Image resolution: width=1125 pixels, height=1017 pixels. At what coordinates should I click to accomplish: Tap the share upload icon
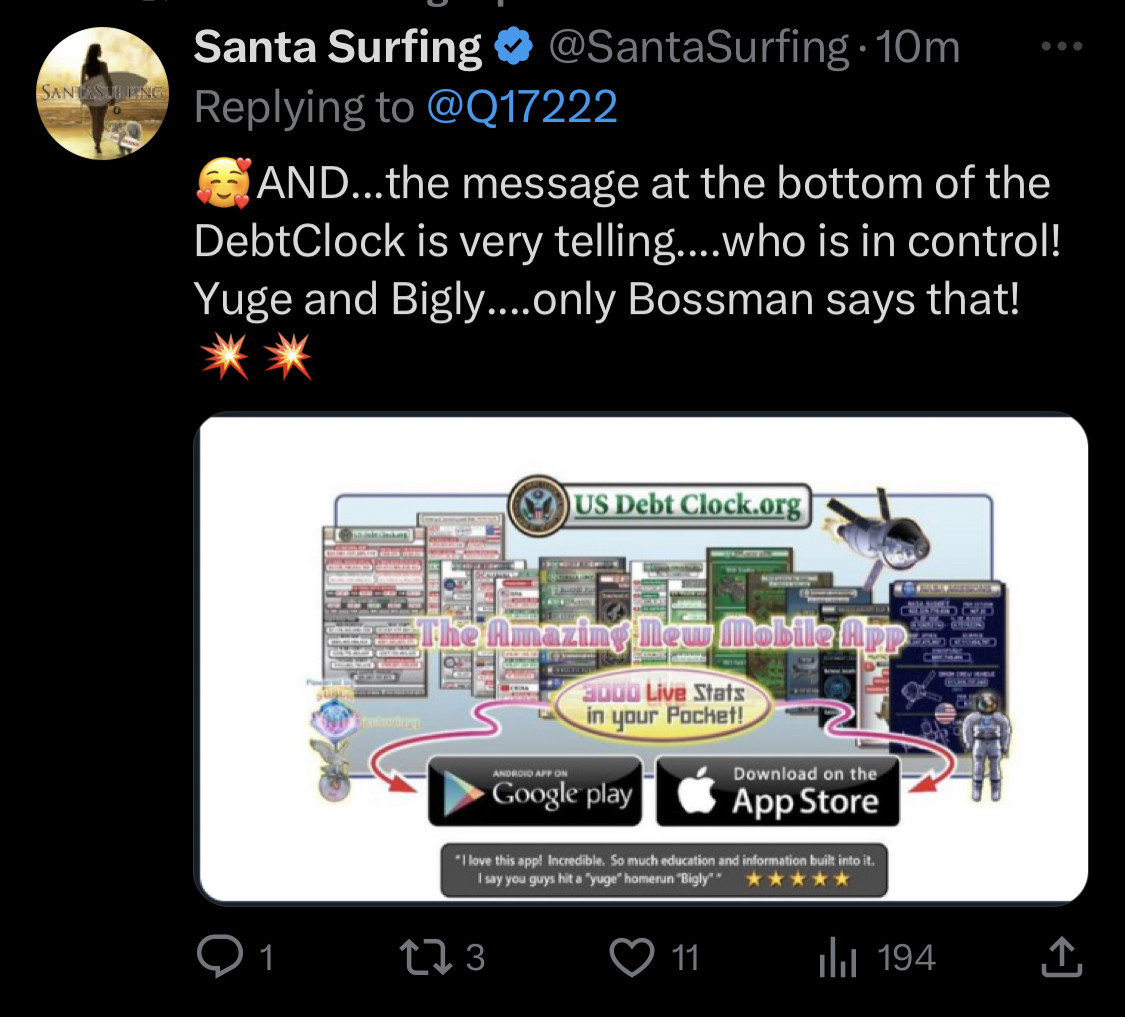[x=1061, y=957]
